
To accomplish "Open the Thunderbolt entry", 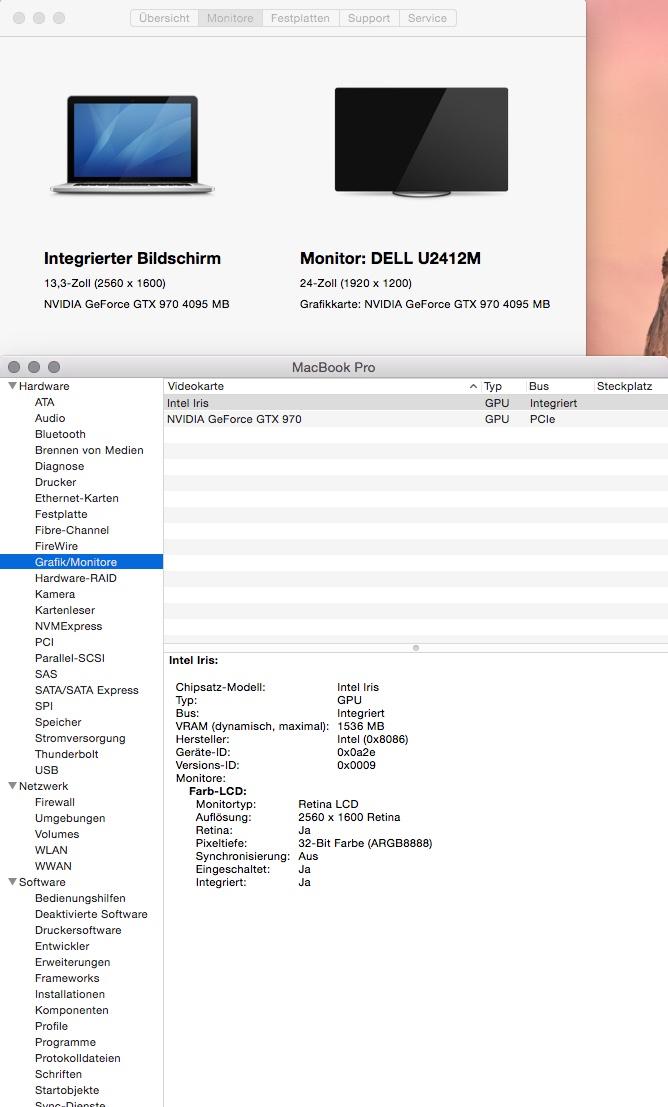I will [x=67, y=754].
